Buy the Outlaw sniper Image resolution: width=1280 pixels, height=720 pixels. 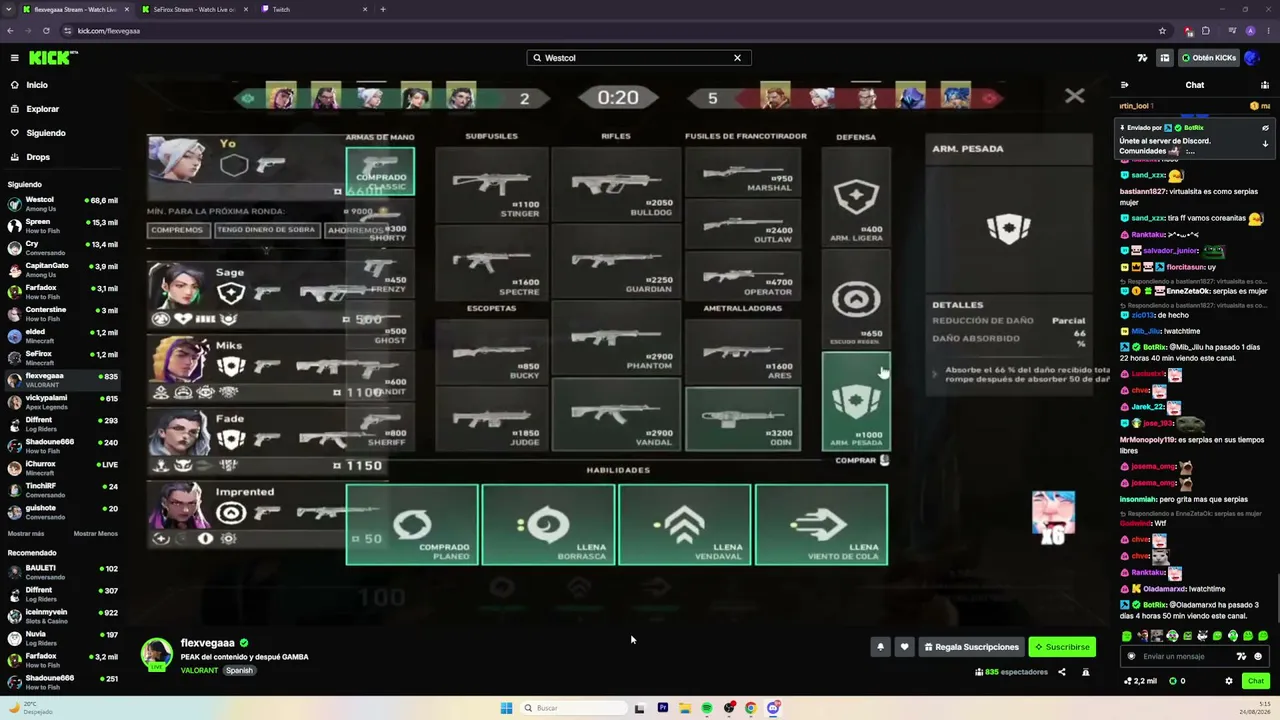743,223
